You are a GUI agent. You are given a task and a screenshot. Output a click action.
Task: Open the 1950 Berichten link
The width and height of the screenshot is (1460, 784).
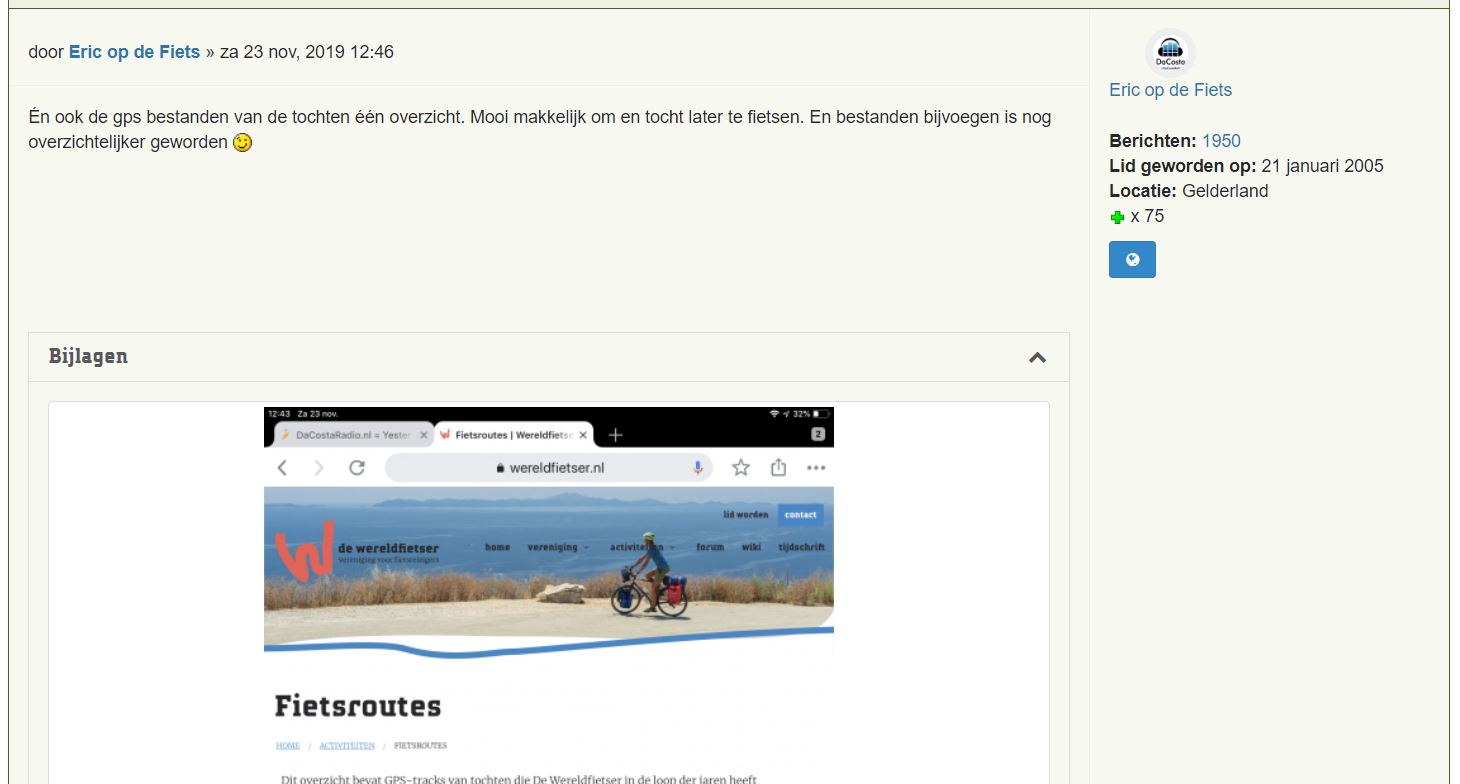pos(1221,141)
